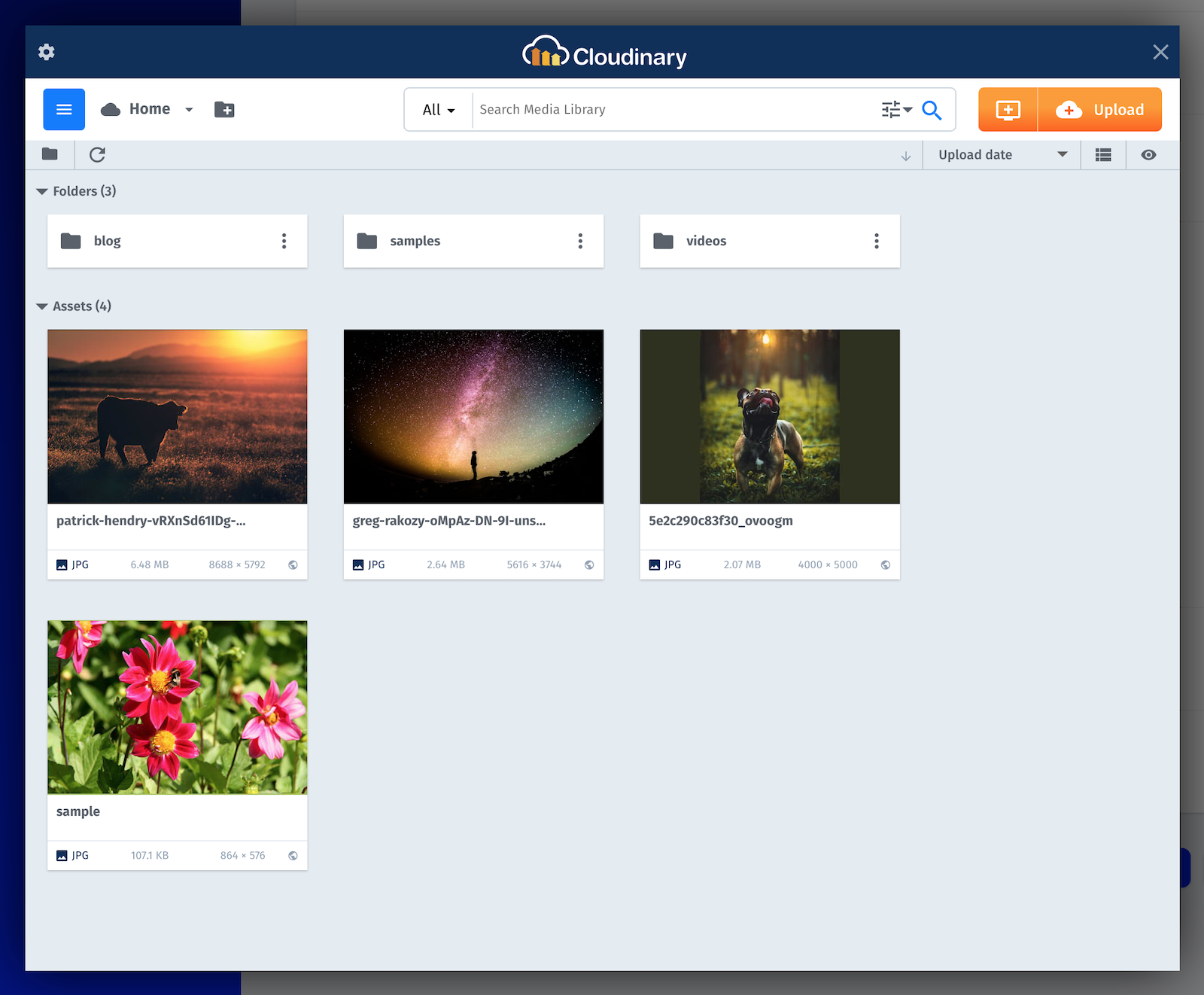Toggle the folder tree panel icon
Viewport: 1204px width, 995px height.
(50, 154)
